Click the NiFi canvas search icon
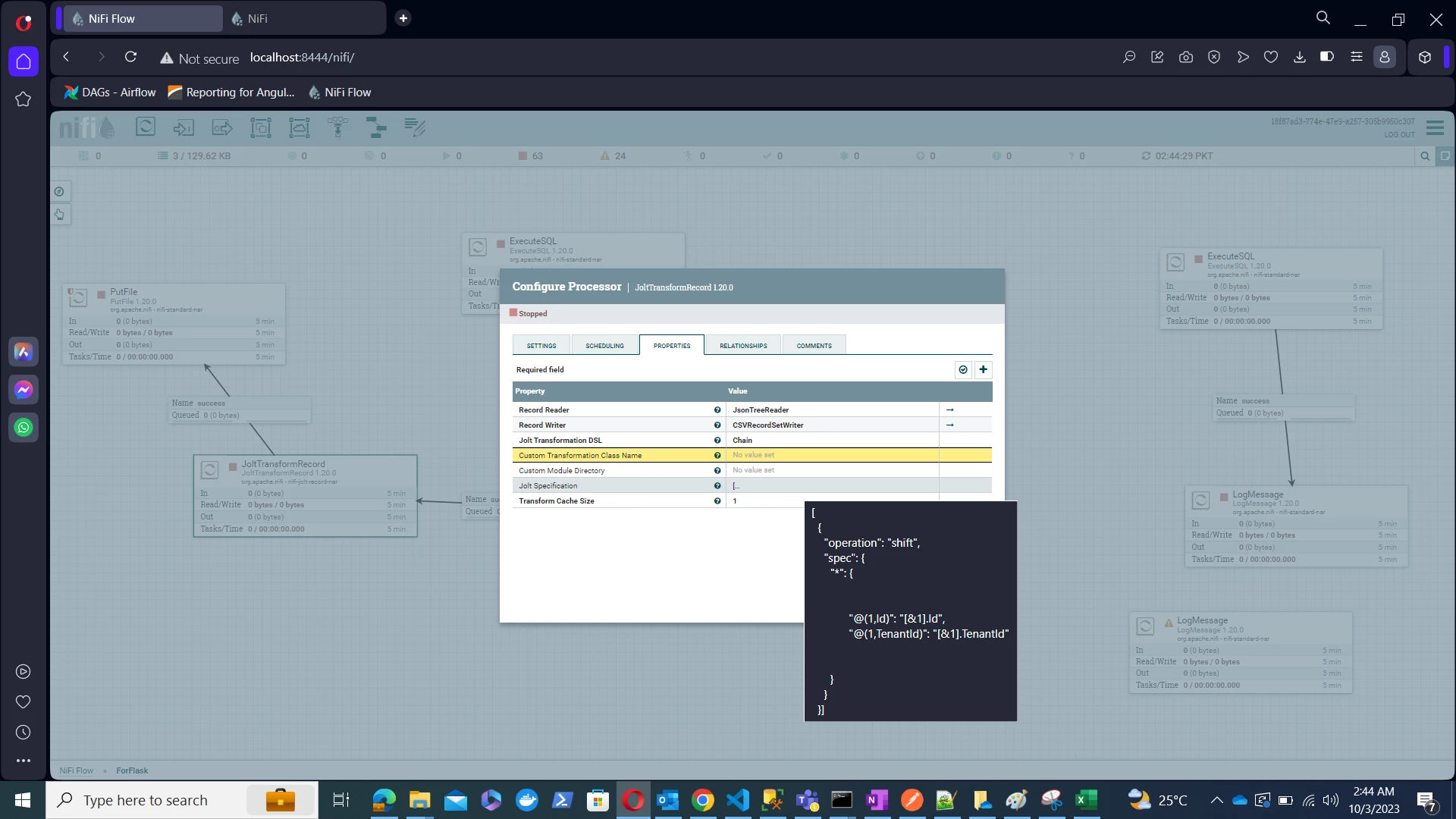The width and height of the screenshot is (1456, 819). click(1425, 156)
